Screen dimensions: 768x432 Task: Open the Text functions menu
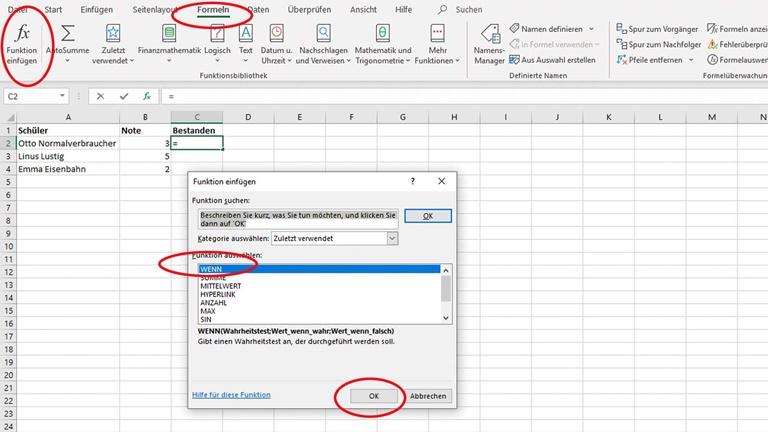click(245, 44)
